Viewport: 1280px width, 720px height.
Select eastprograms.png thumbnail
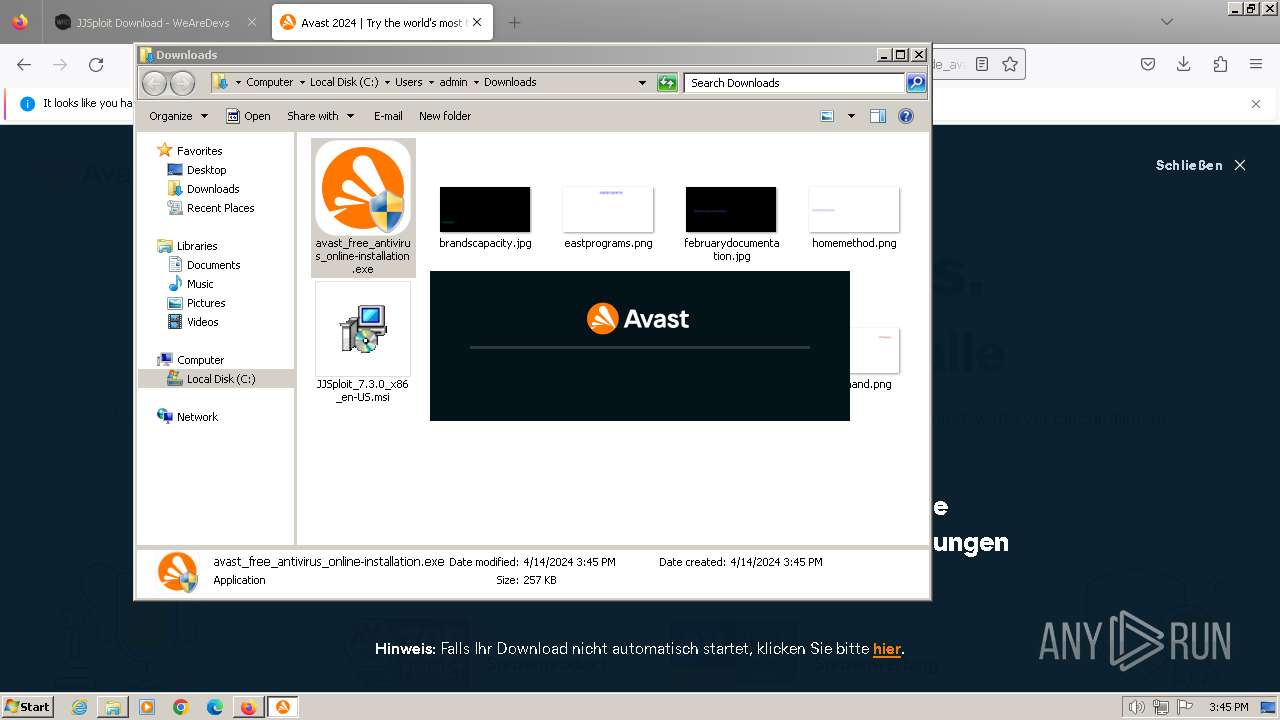pos(608,209)
